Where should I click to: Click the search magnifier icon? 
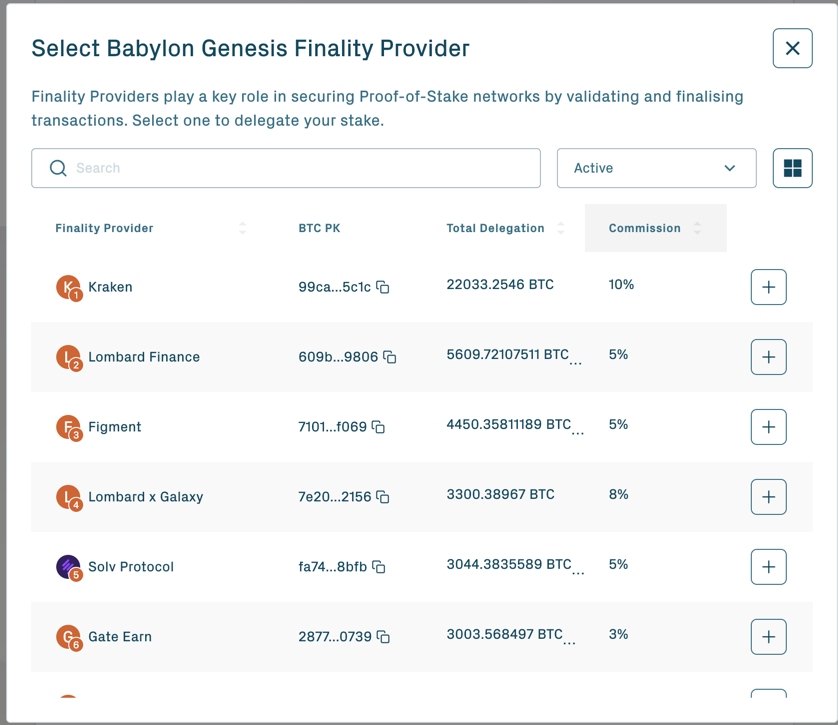(58, 168)
